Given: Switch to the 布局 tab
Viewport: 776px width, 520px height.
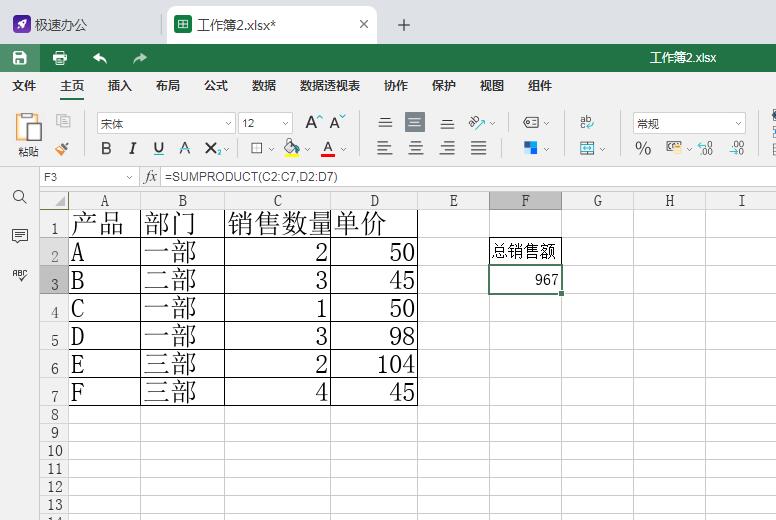Looking at the screenshot, I should click(x=168, y=86).
